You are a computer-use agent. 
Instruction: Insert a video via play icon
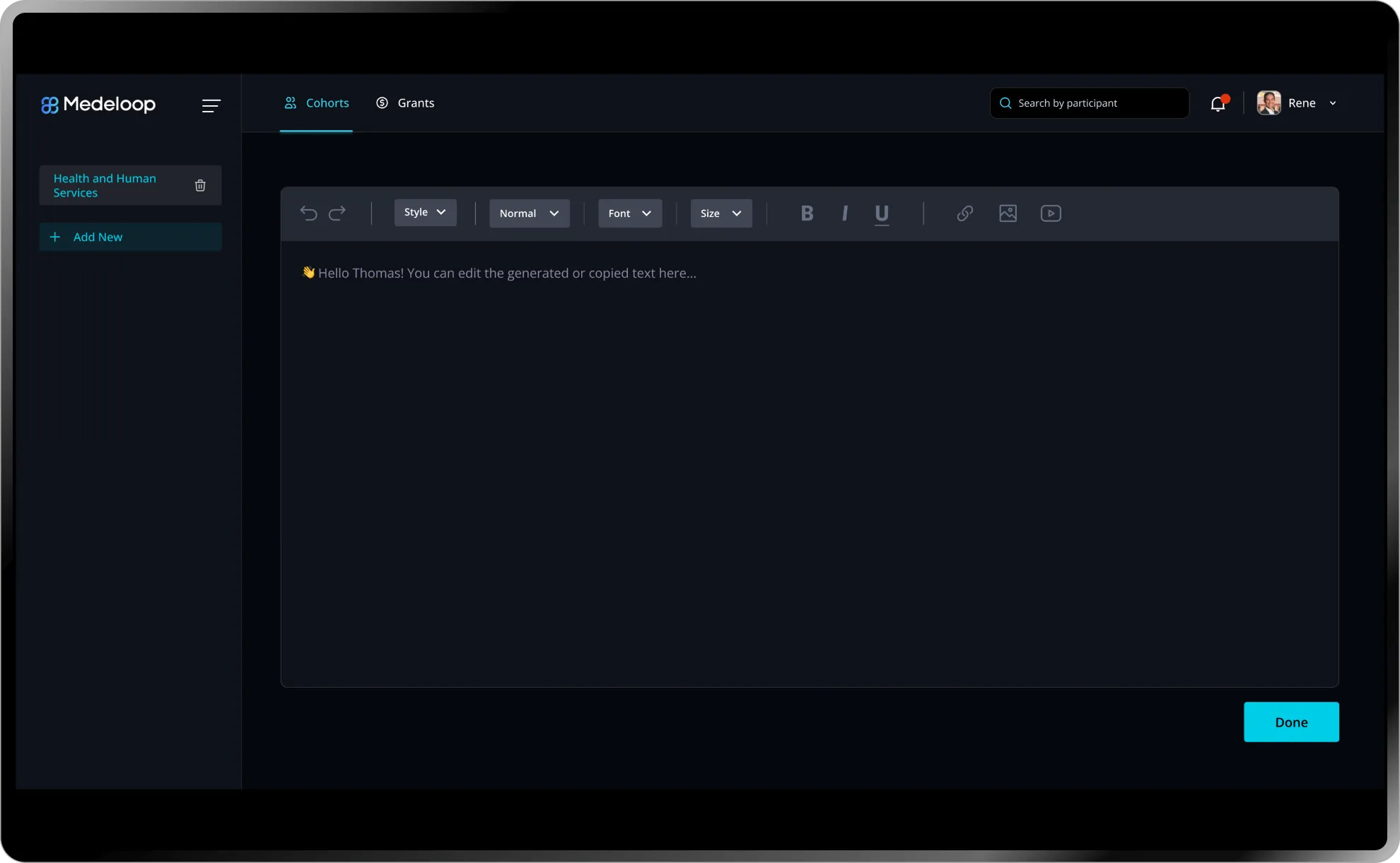pos(1051,213)
